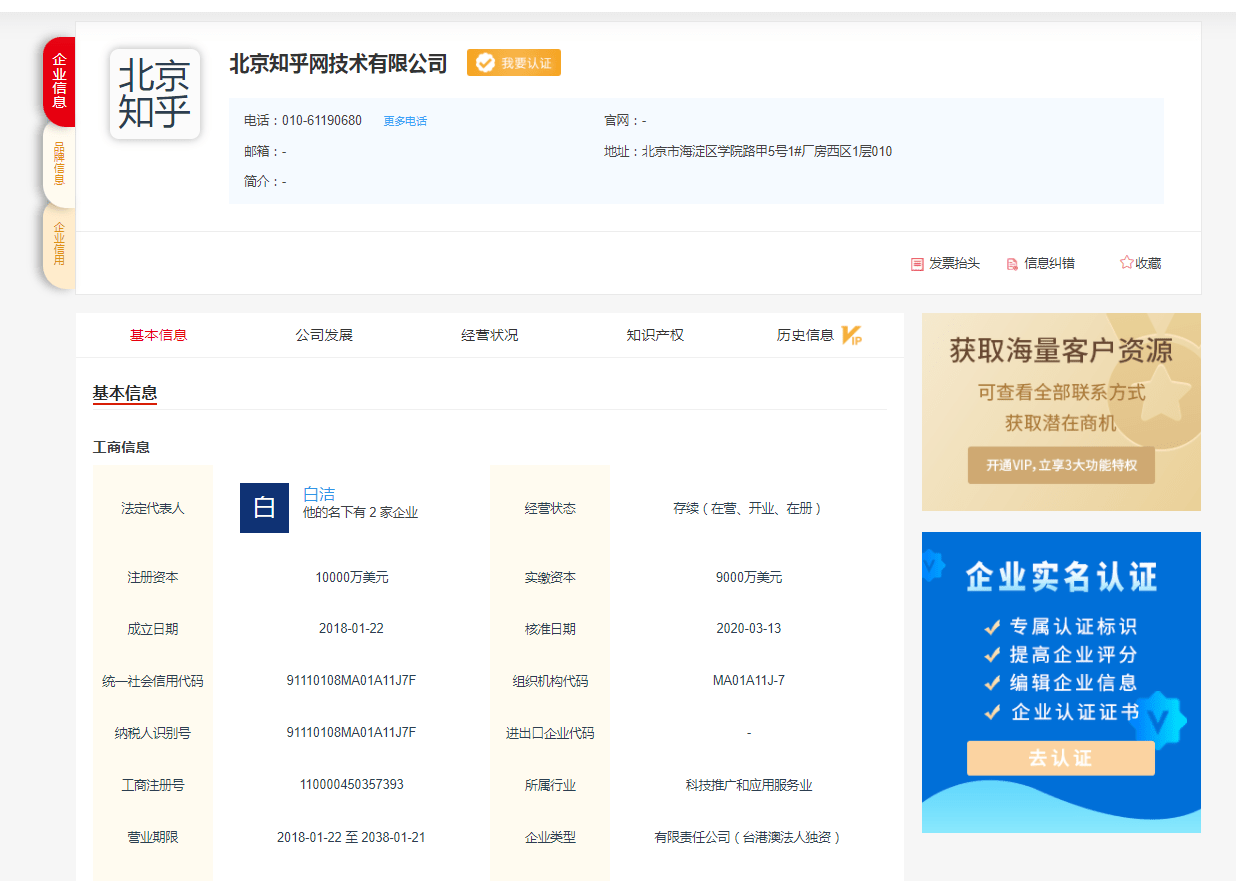The height and width of the screenshot is (881, 1236).
Task: Click industry value 科技推广和应用服务业
Action: click(x=749, y=785)
